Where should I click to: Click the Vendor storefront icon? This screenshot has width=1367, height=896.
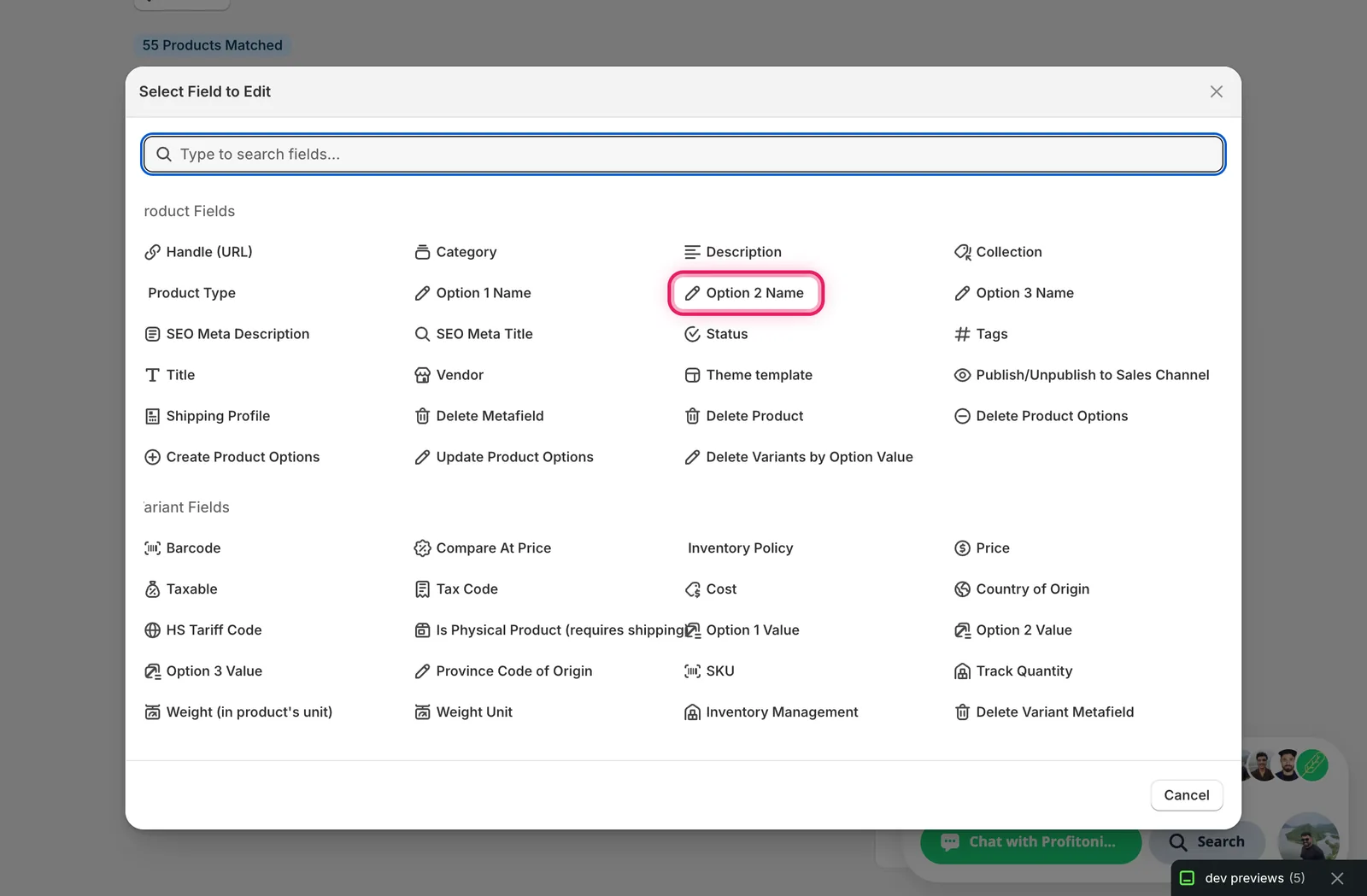click(422, 375)
